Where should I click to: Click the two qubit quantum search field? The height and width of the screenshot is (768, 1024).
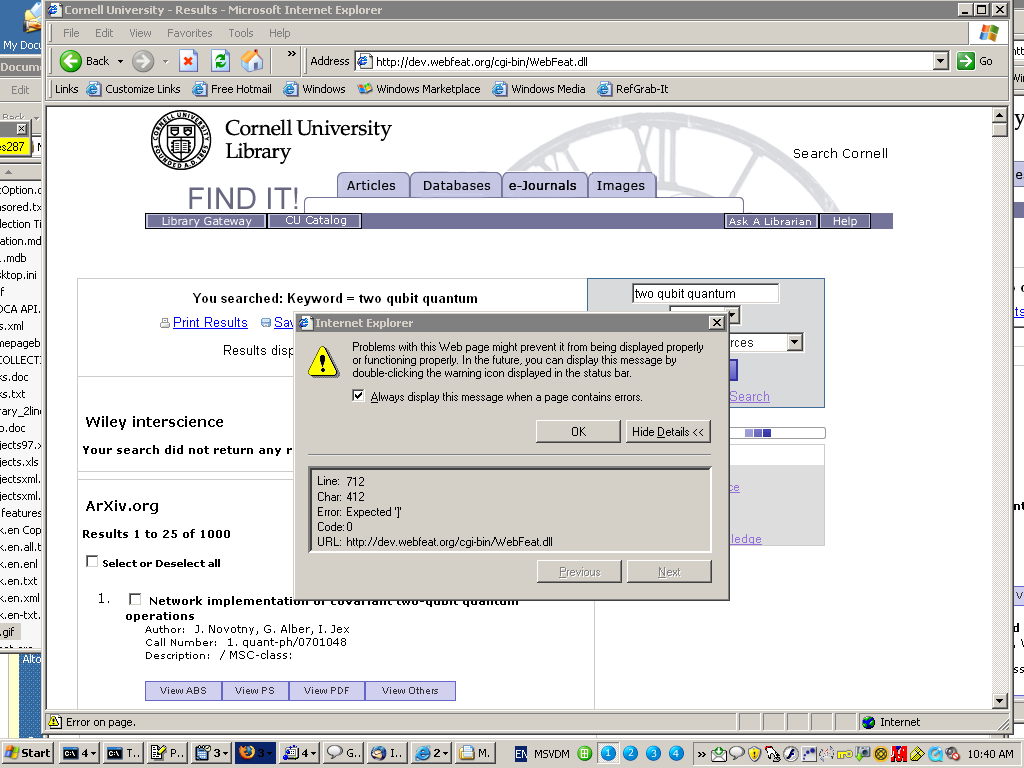[x=705, y=294]
